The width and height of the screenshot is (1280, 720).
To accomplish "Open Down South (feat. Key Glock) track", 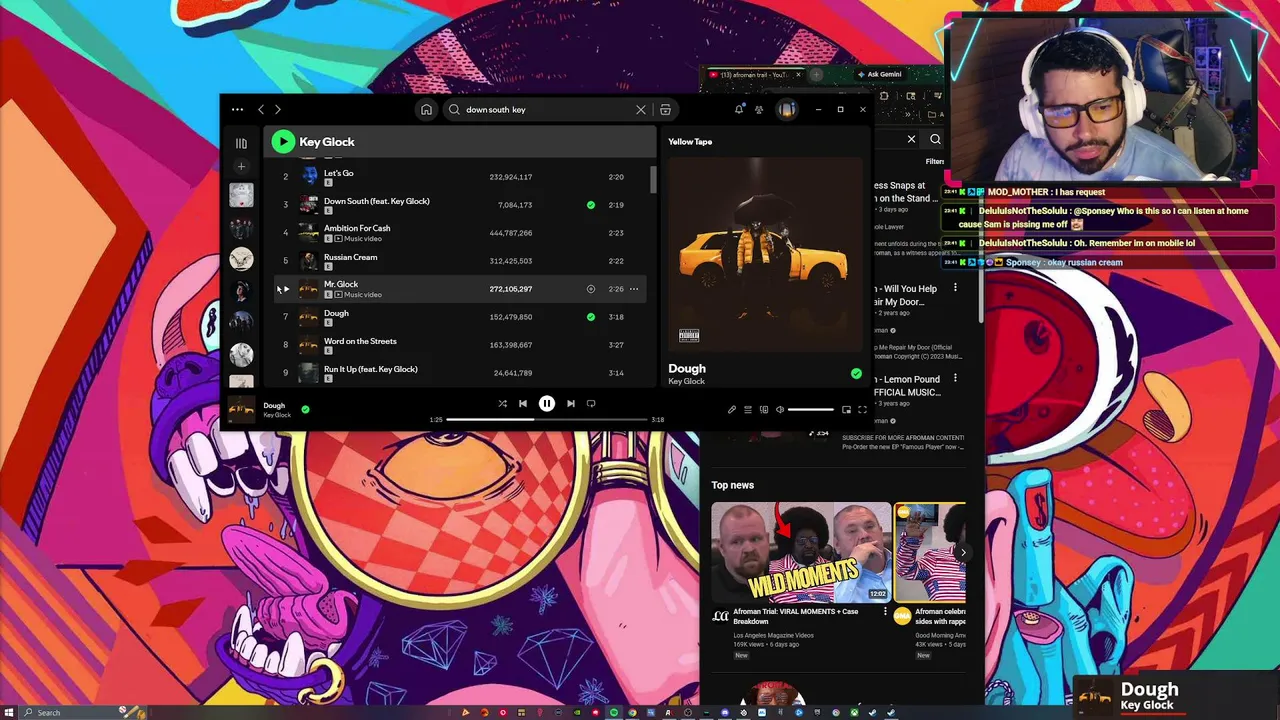I will coord(377,201).
